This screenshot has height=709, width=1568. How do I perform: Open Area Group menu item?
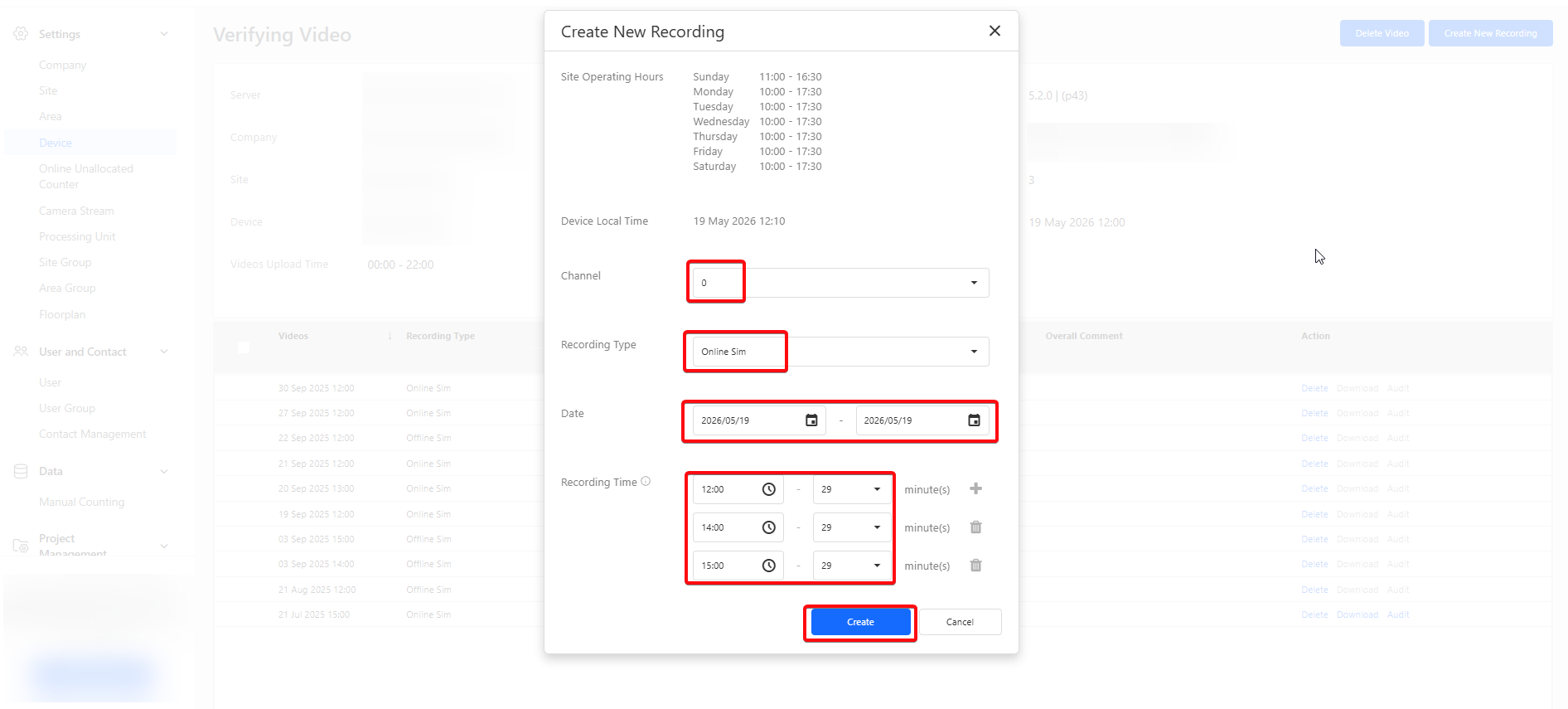(x=67, y=288)
